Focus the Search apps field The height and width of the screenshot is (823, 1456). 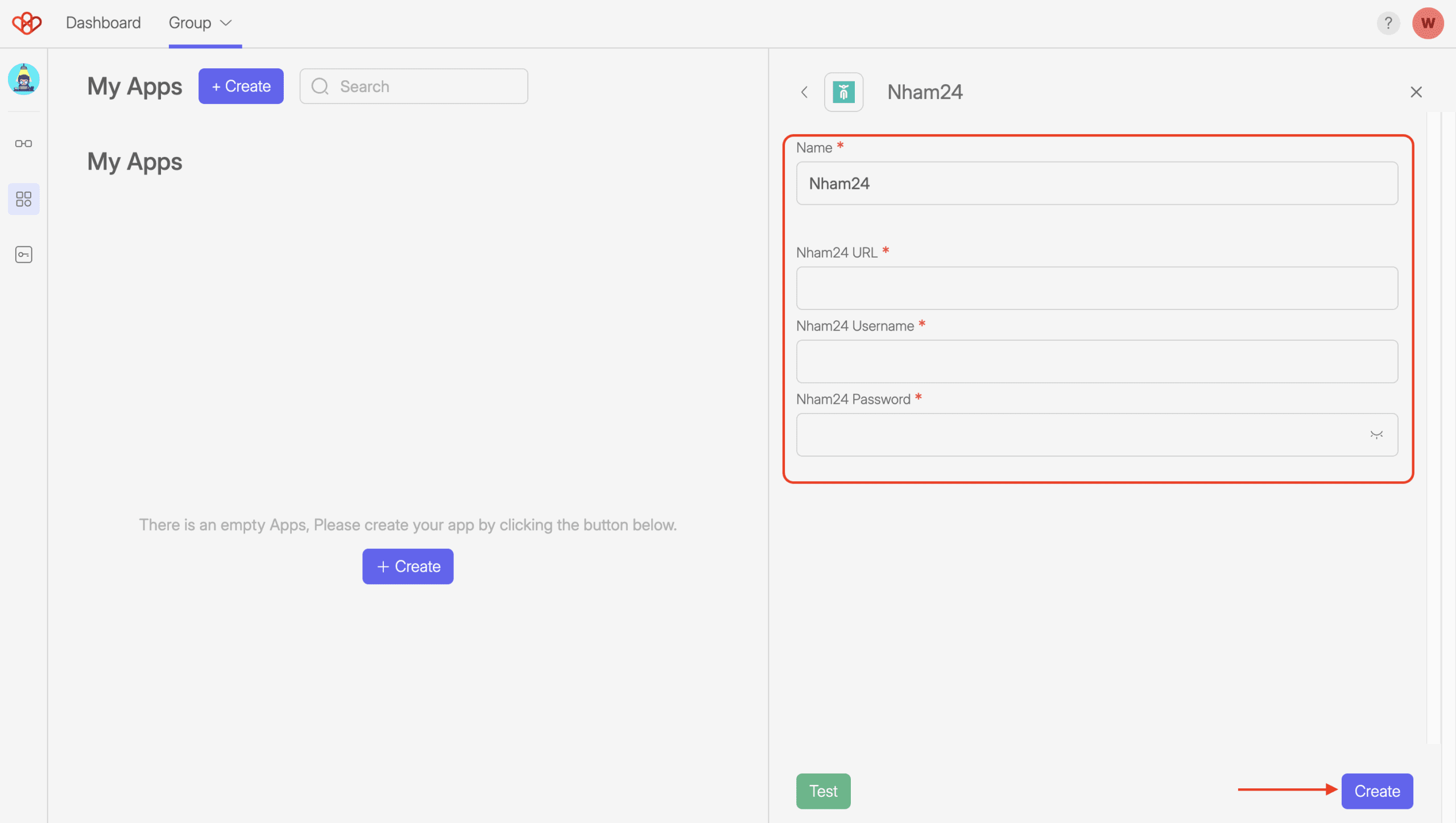coord(414,86)
